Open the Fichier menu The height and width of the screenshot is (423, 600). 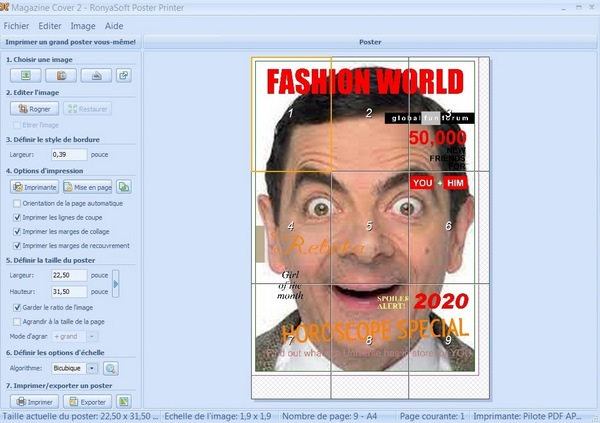[16, 26]
